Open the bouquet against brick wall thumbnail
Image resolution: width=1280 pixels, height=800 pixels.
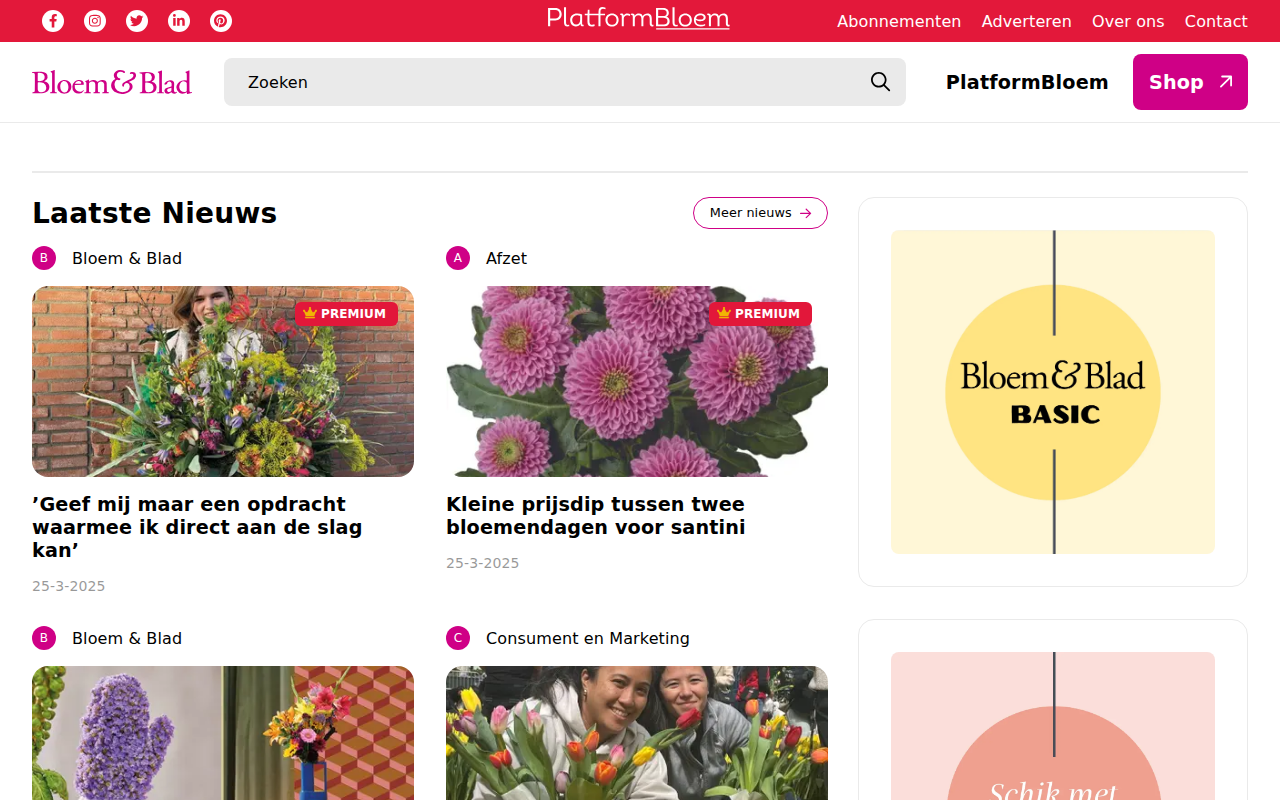223,381
